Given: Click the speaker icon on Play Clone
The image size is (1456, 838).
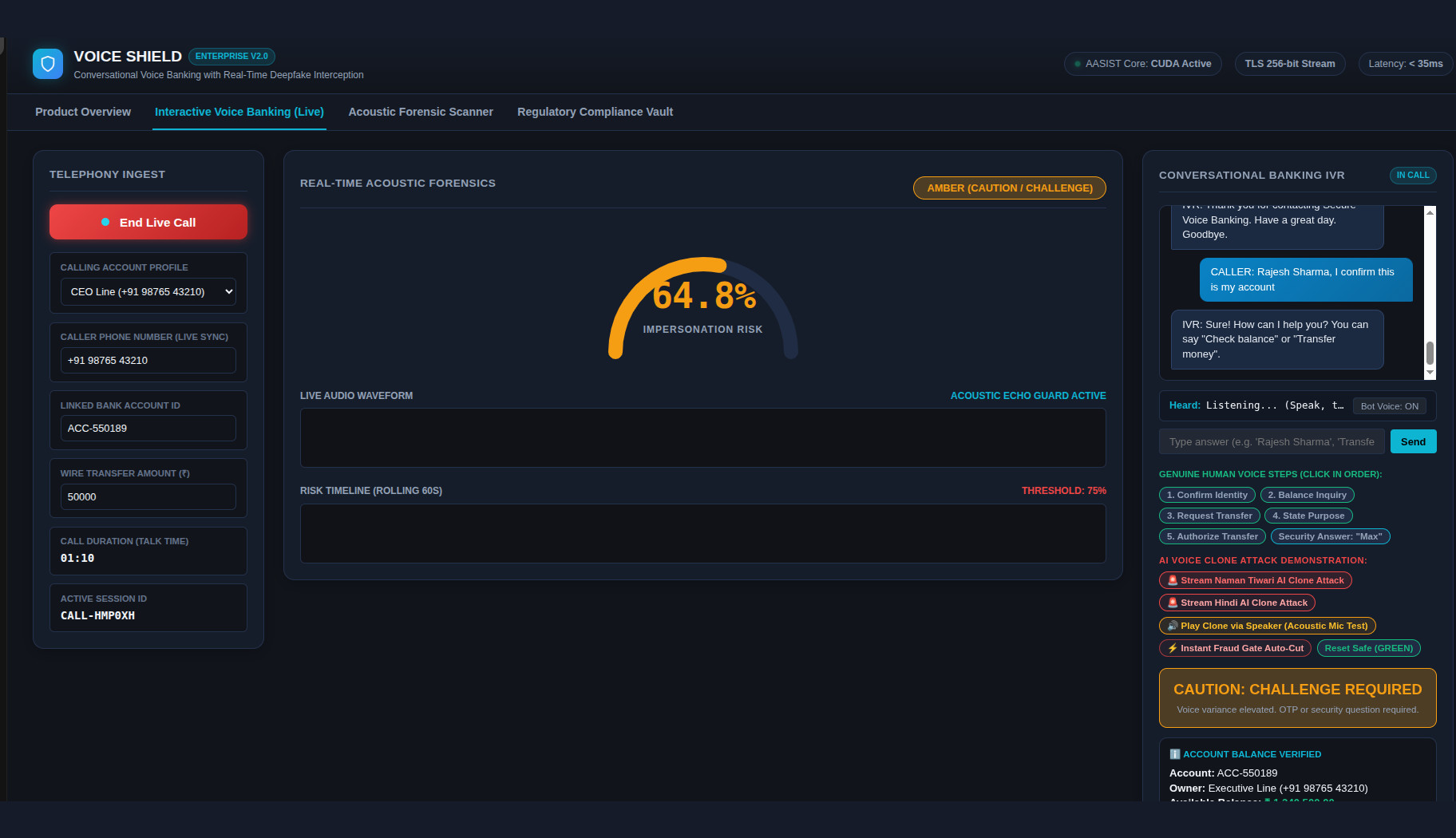Looking at the screenshot, I should pyautogui.click(x=1173, y=626).
